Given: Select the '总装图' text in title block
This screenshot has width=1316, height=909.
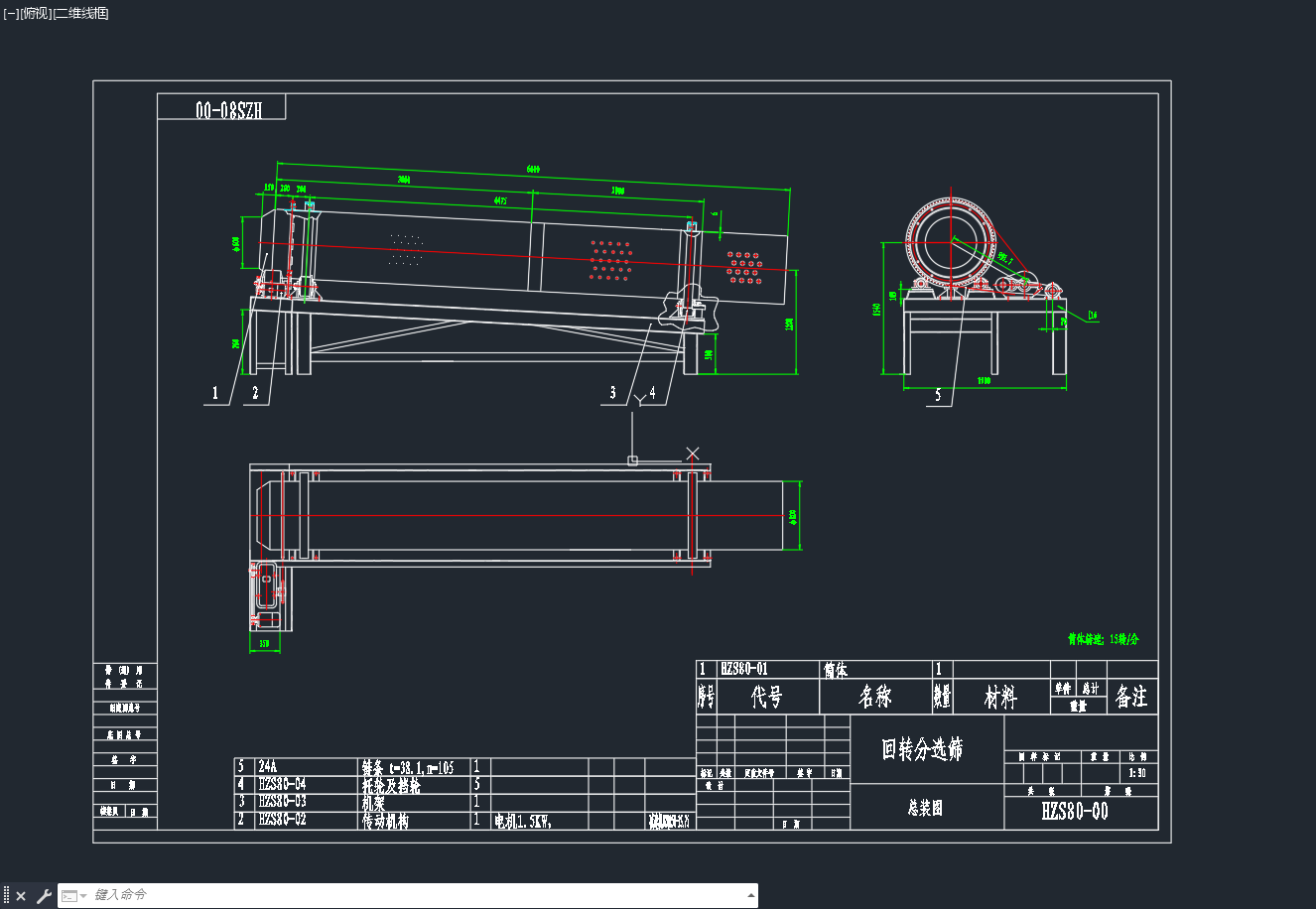Looking at the screenshot, I should pyautogui.click(x=924, y=809).
